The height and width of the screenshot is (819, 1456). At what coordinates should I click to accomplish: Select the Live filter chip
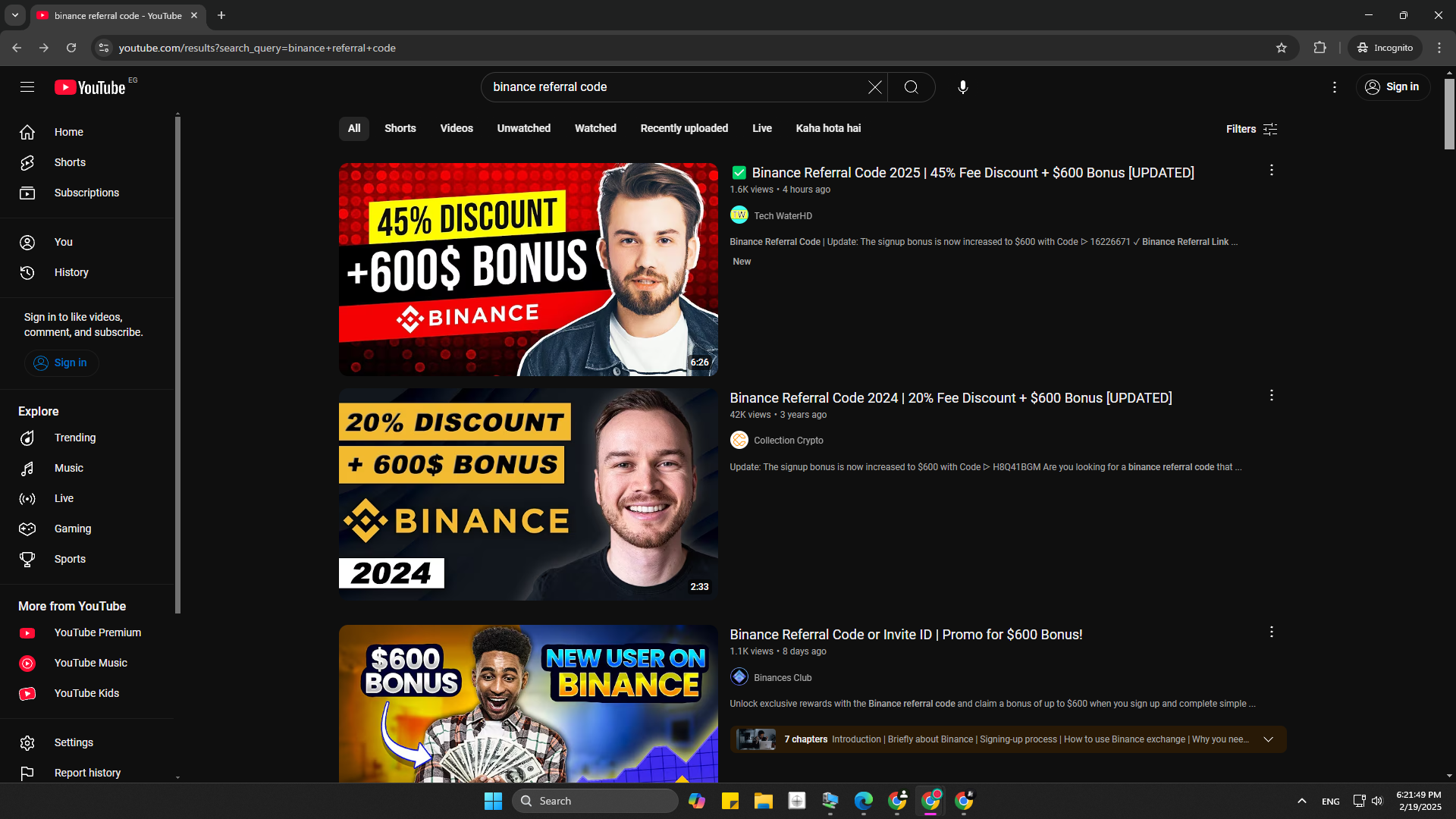tap(761, 128)
